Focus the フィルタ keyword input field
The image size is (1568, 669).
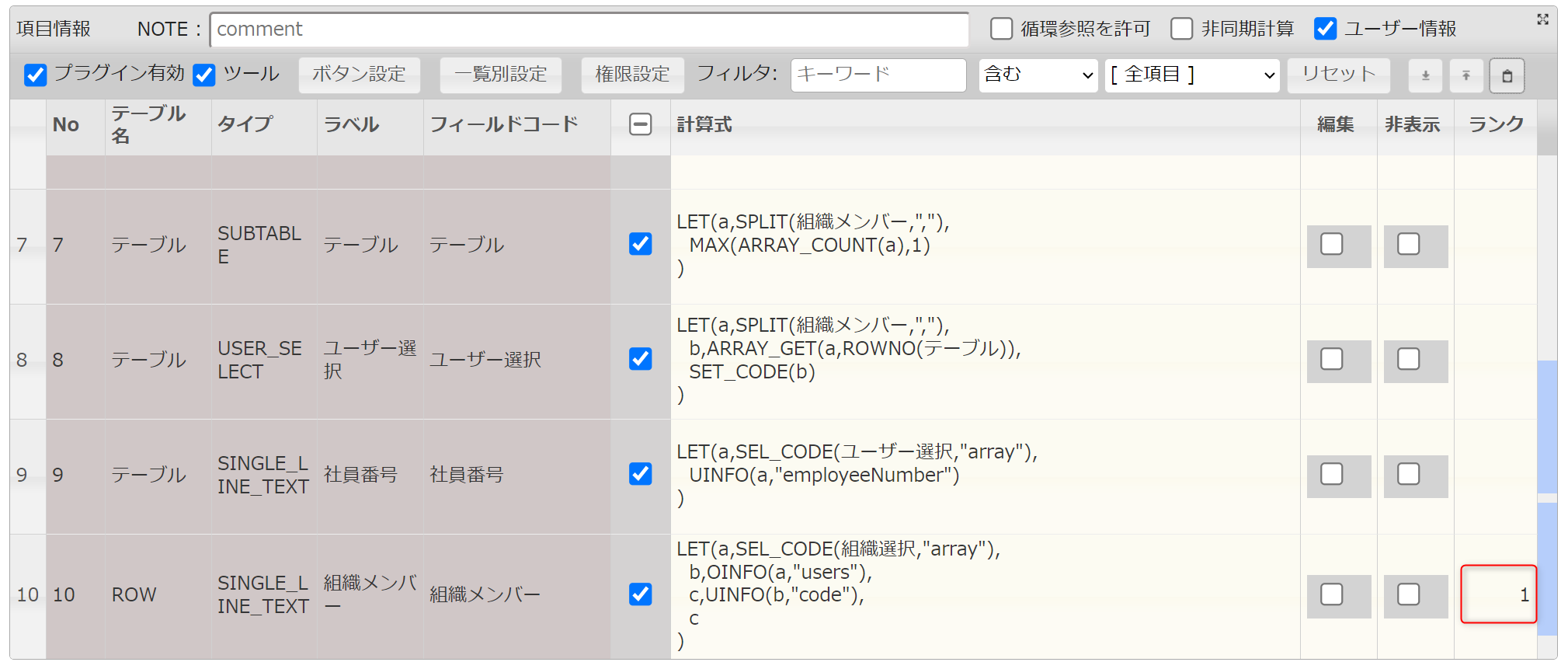tap(878, 75)
